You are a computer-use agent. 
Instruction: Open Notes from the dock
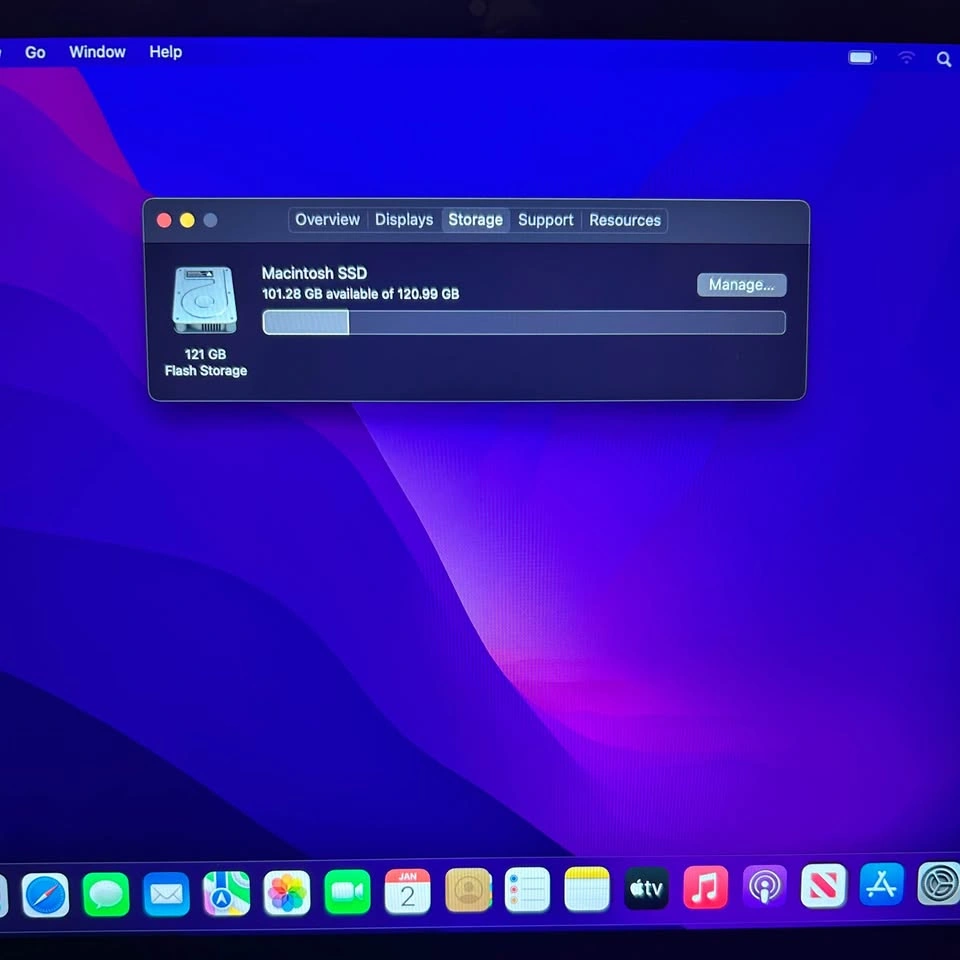pyautogui.click(x=587, y=888)
